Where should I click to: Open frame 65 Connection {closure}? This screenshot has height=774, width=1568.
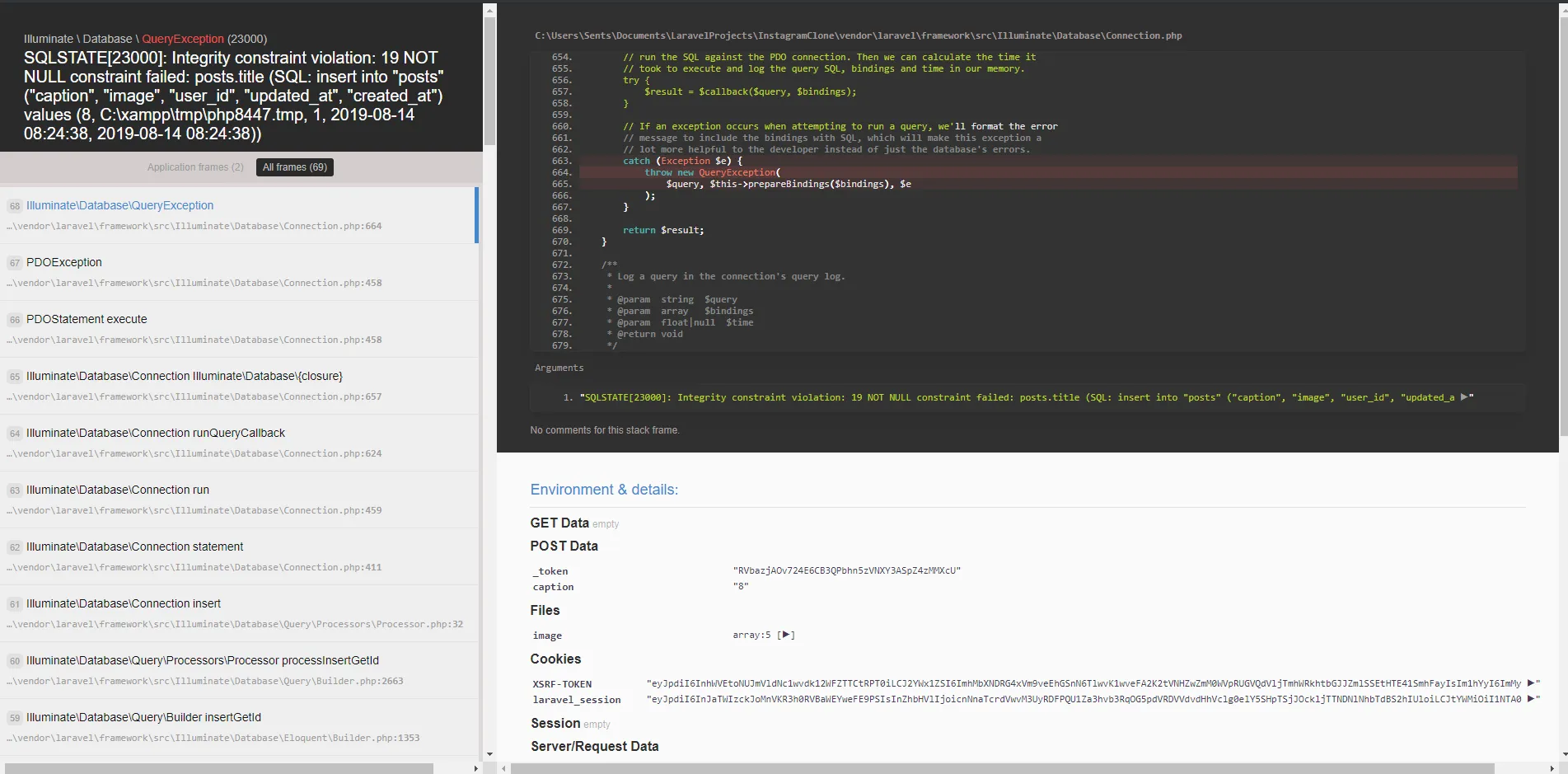[239, 386]
